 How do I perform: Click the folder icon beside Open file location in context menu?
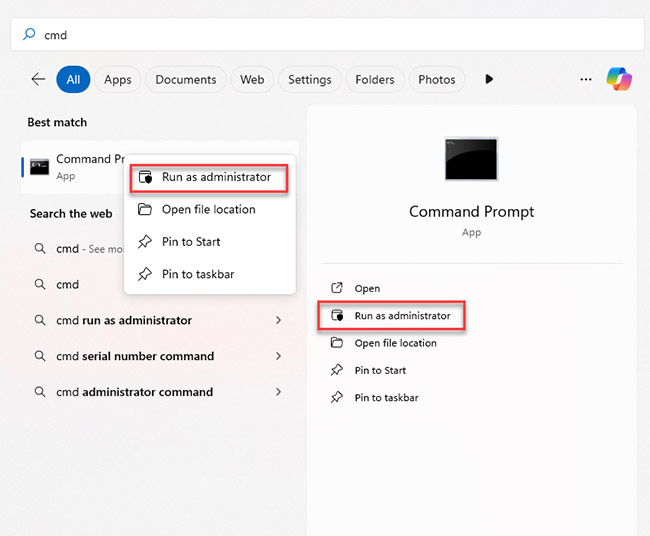click(x=145, y=209)
